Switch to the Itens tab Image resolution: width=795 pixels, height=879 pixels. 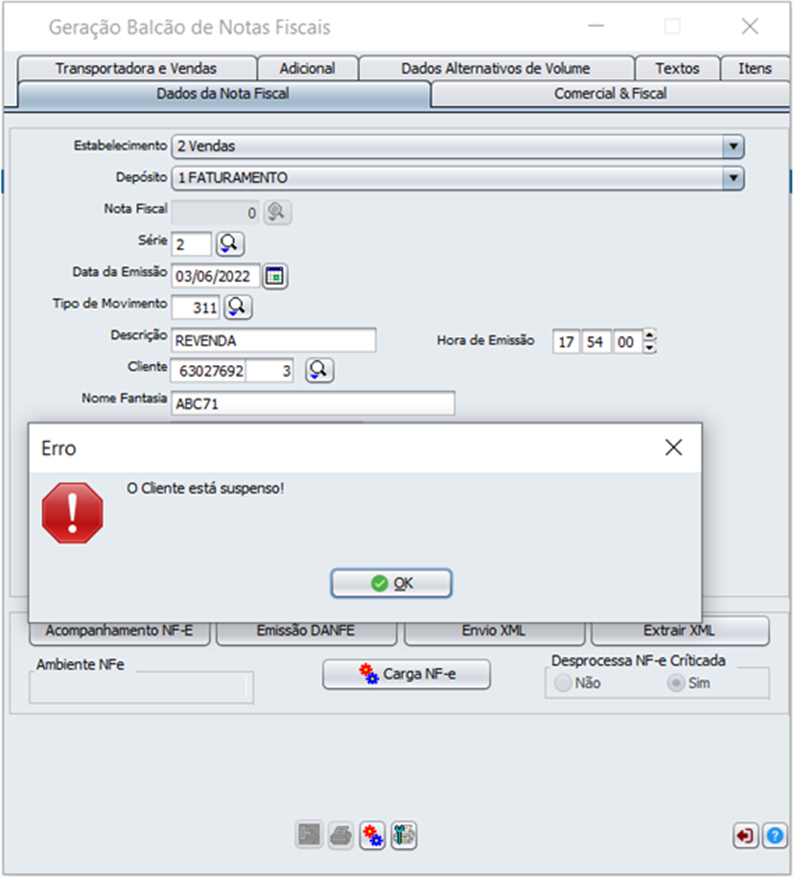(x=755, y=68)
